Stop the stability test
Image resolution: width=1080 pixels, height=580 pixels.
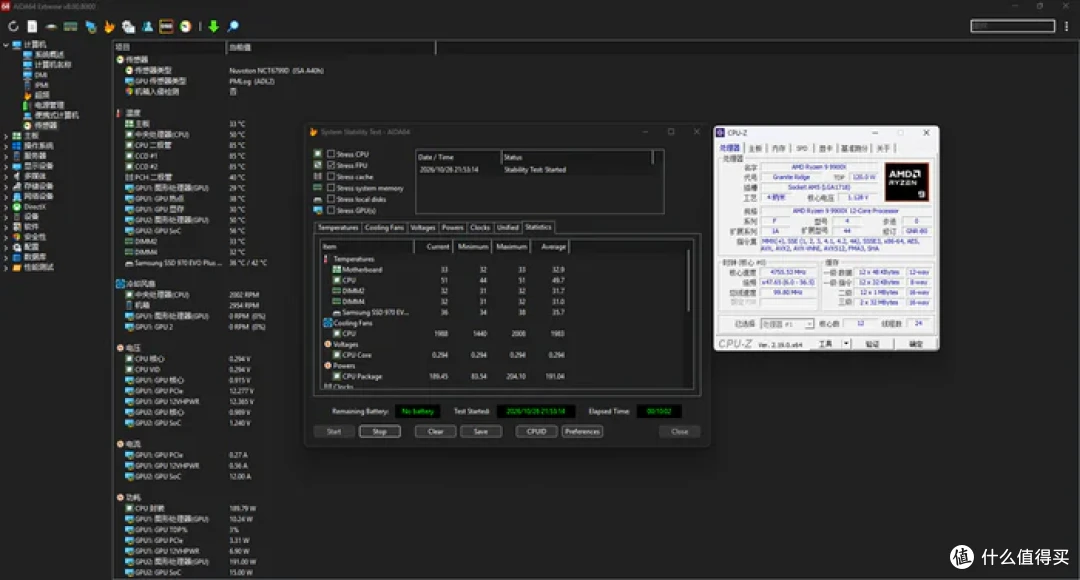pos(380,432)
